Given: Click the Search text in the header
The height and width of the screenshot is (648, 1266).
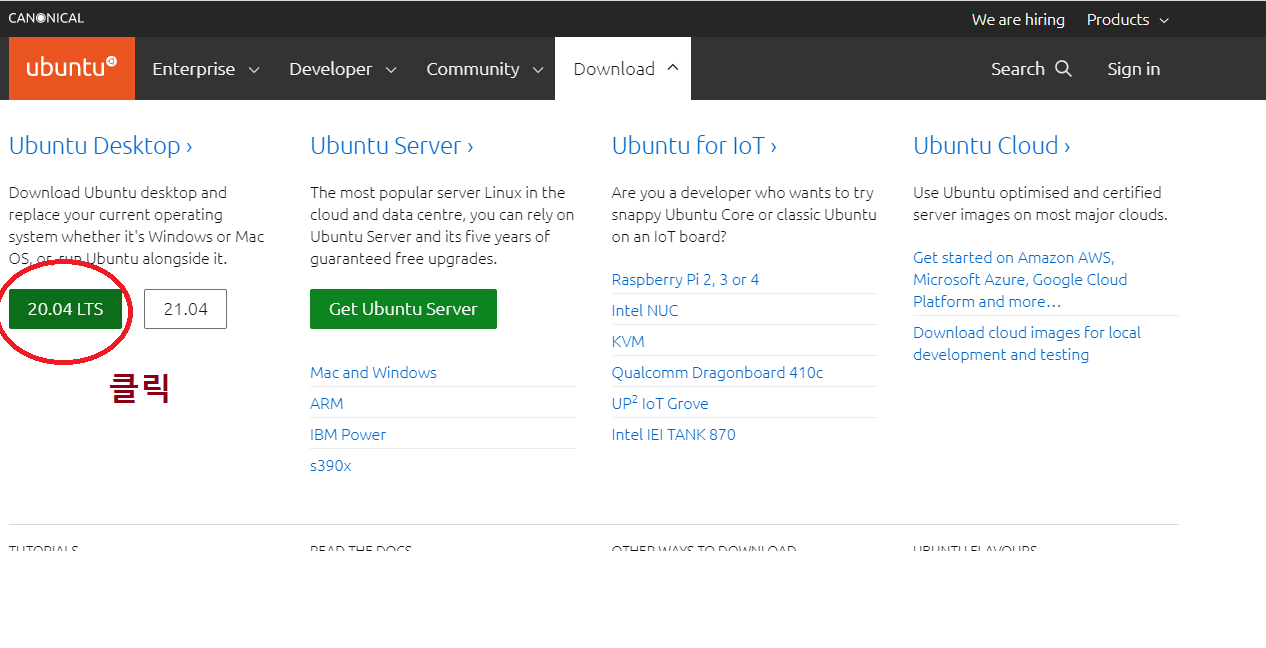Looking at the screenshot, I should click(x=1018, y=69).
